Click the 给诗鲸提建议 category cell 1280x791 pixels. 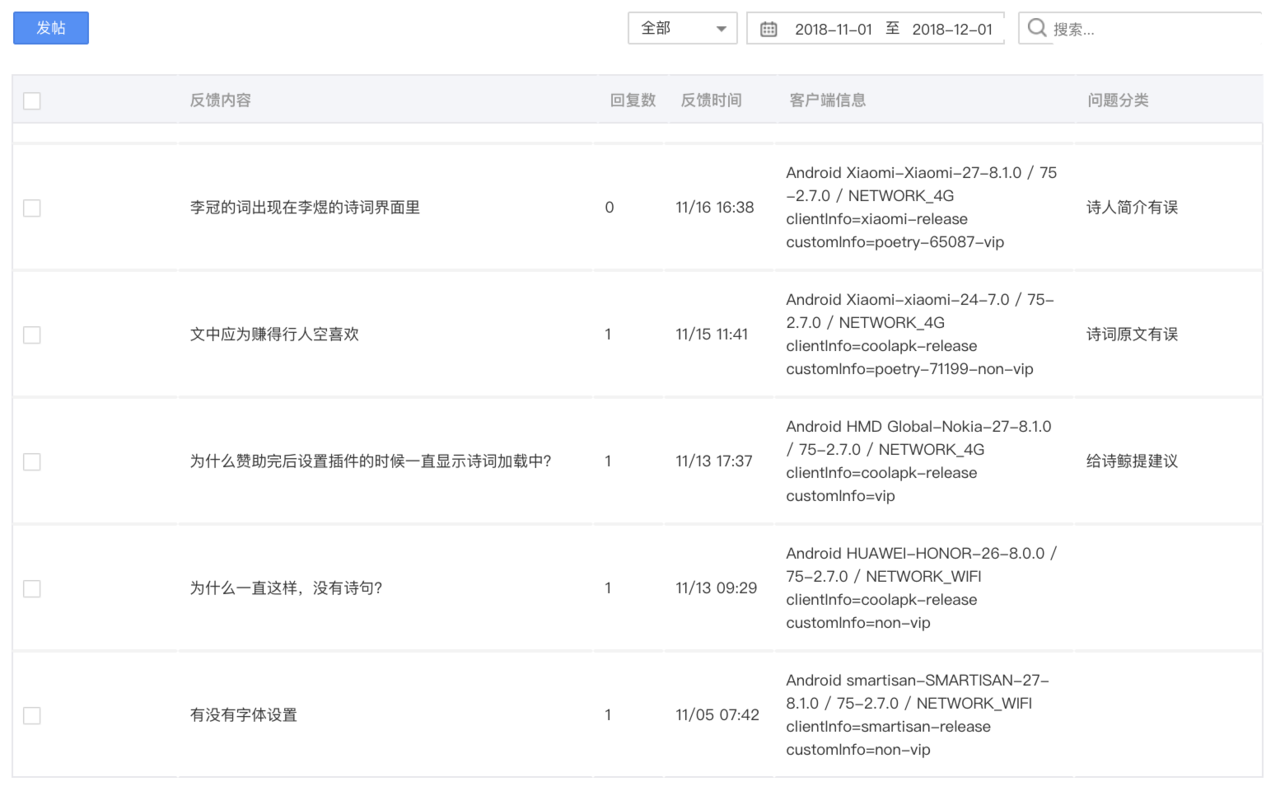click(1132, 461)
